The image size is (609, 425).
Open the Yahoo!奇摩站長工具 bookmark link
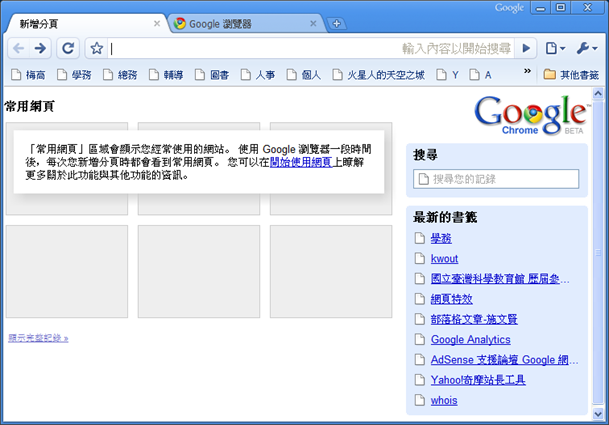click(478, 380)
